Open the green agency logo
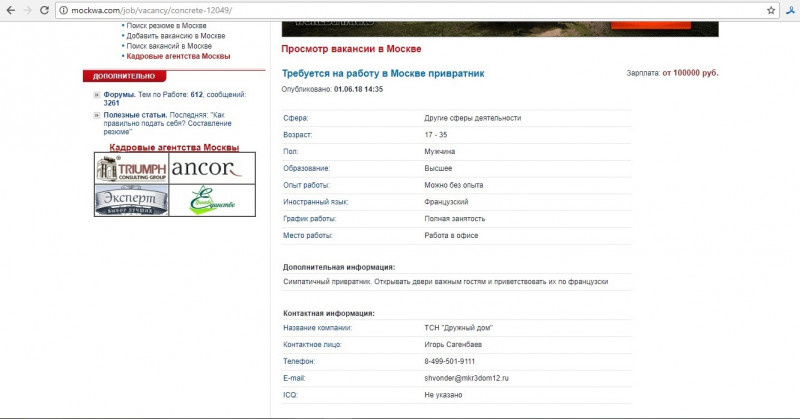 click(212, 200)
